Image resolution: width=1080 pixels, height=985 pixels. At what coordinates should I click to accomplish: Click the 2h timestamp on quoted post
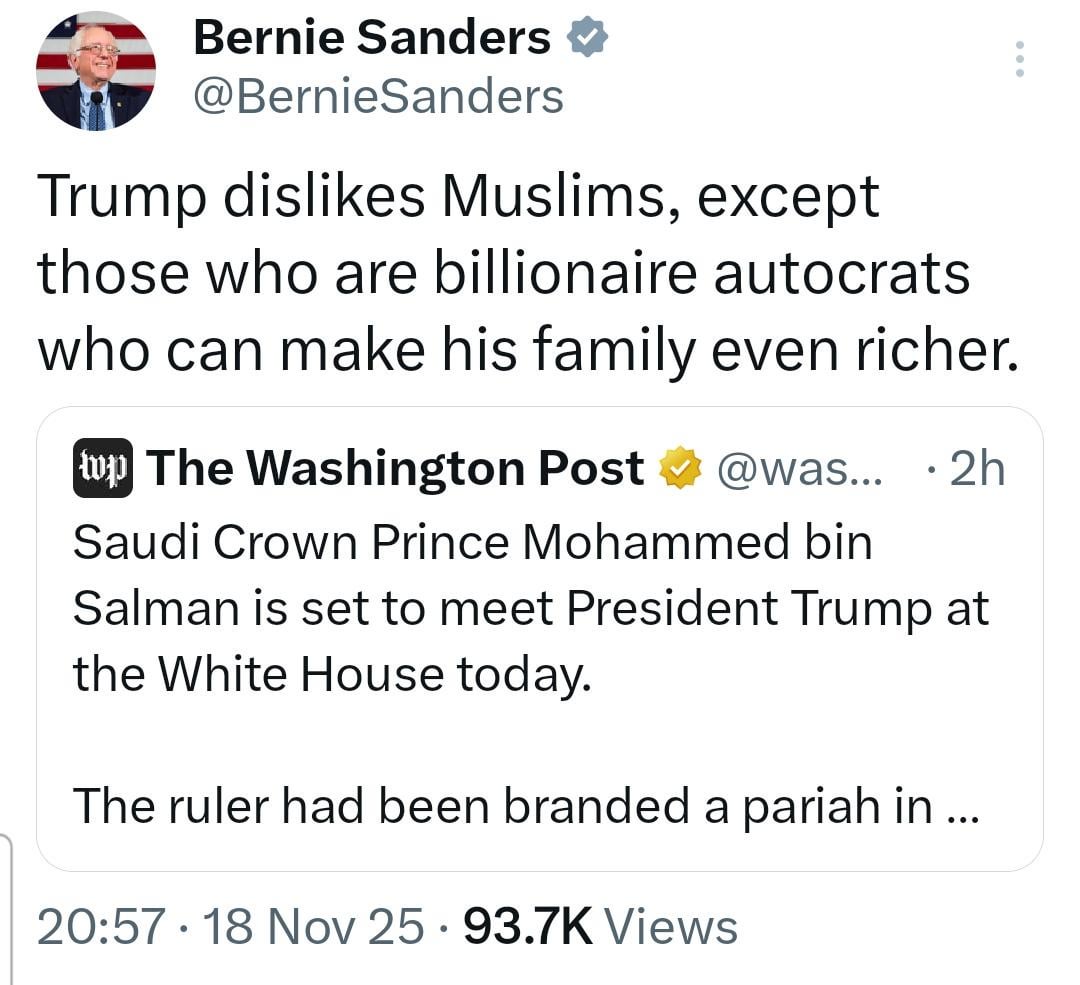pyautogui.click(x=975, y=469)
